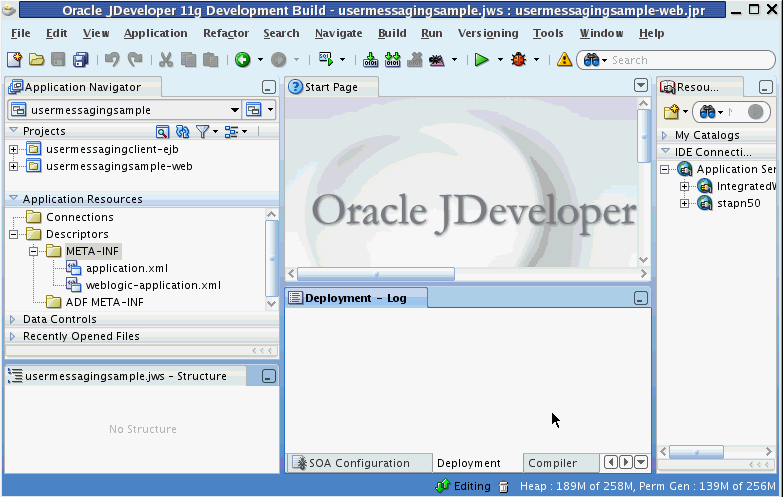Viewport: 783px width, 497px height.
Task: Open the Back navigation history dropdown
Action: coord(260,60)
